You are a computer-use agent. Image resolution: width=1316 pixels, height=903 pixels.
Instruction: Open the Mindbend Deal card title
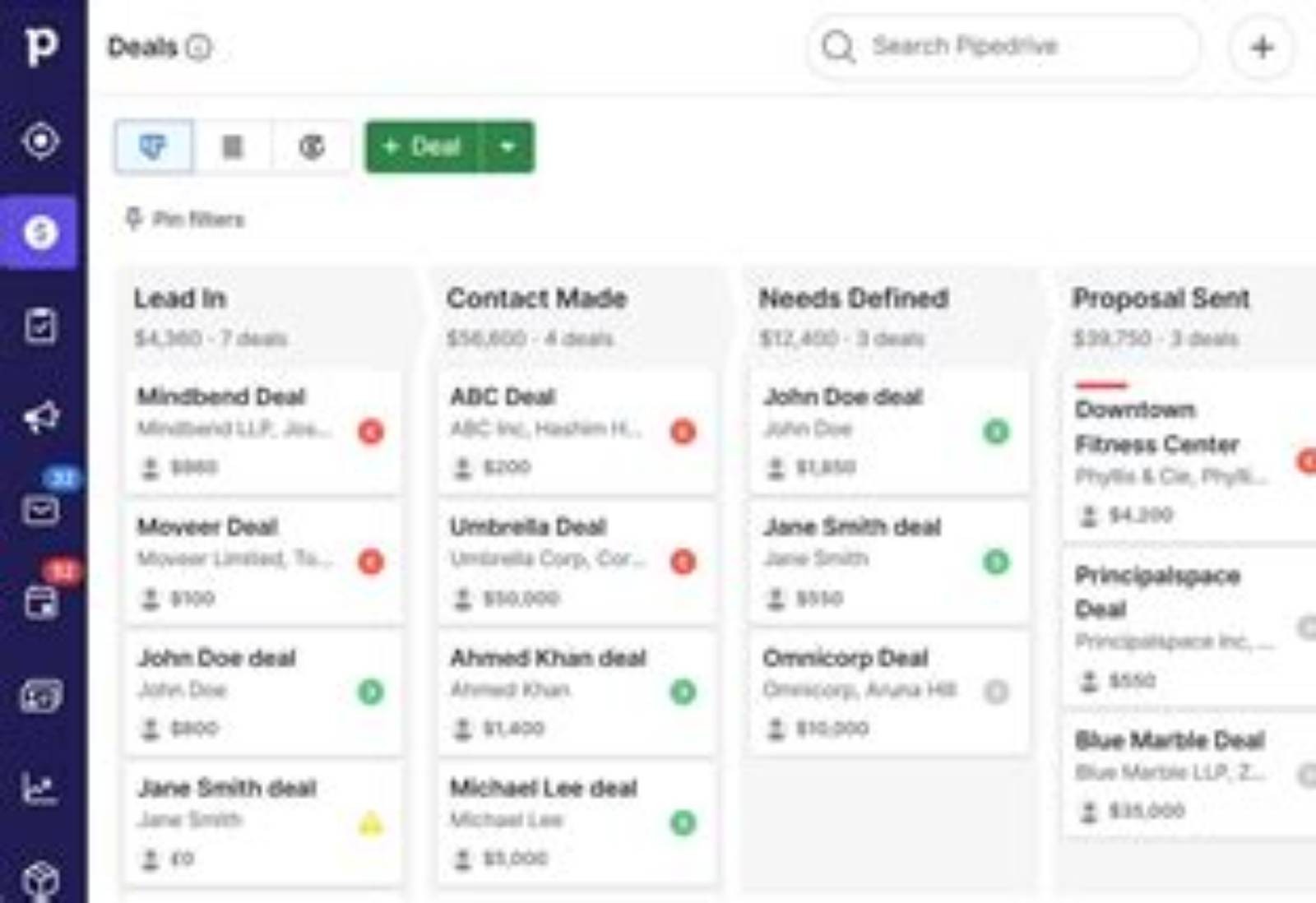pos(221,396)
